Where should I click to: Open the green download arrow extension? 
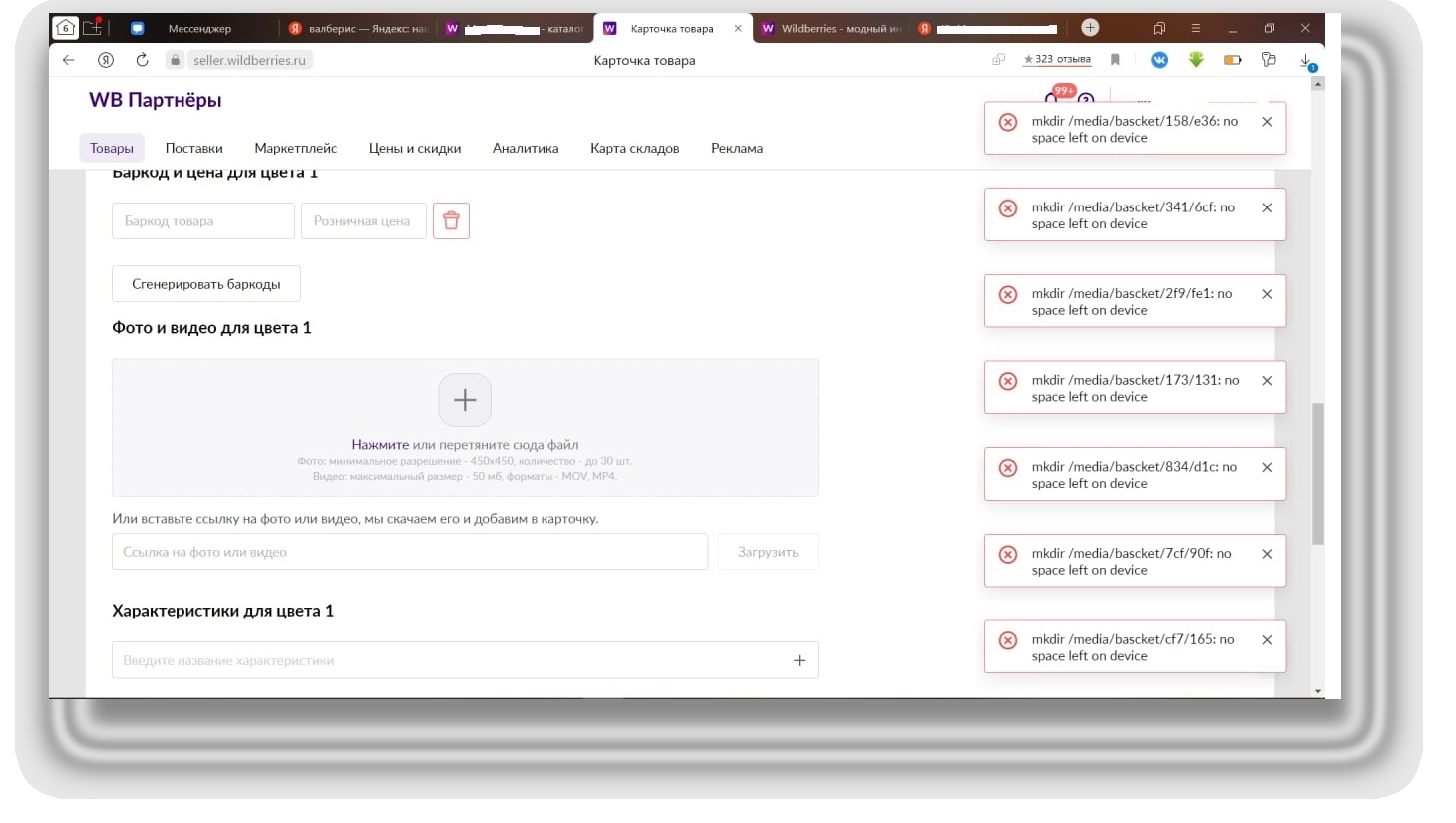tap(1196, 60)
